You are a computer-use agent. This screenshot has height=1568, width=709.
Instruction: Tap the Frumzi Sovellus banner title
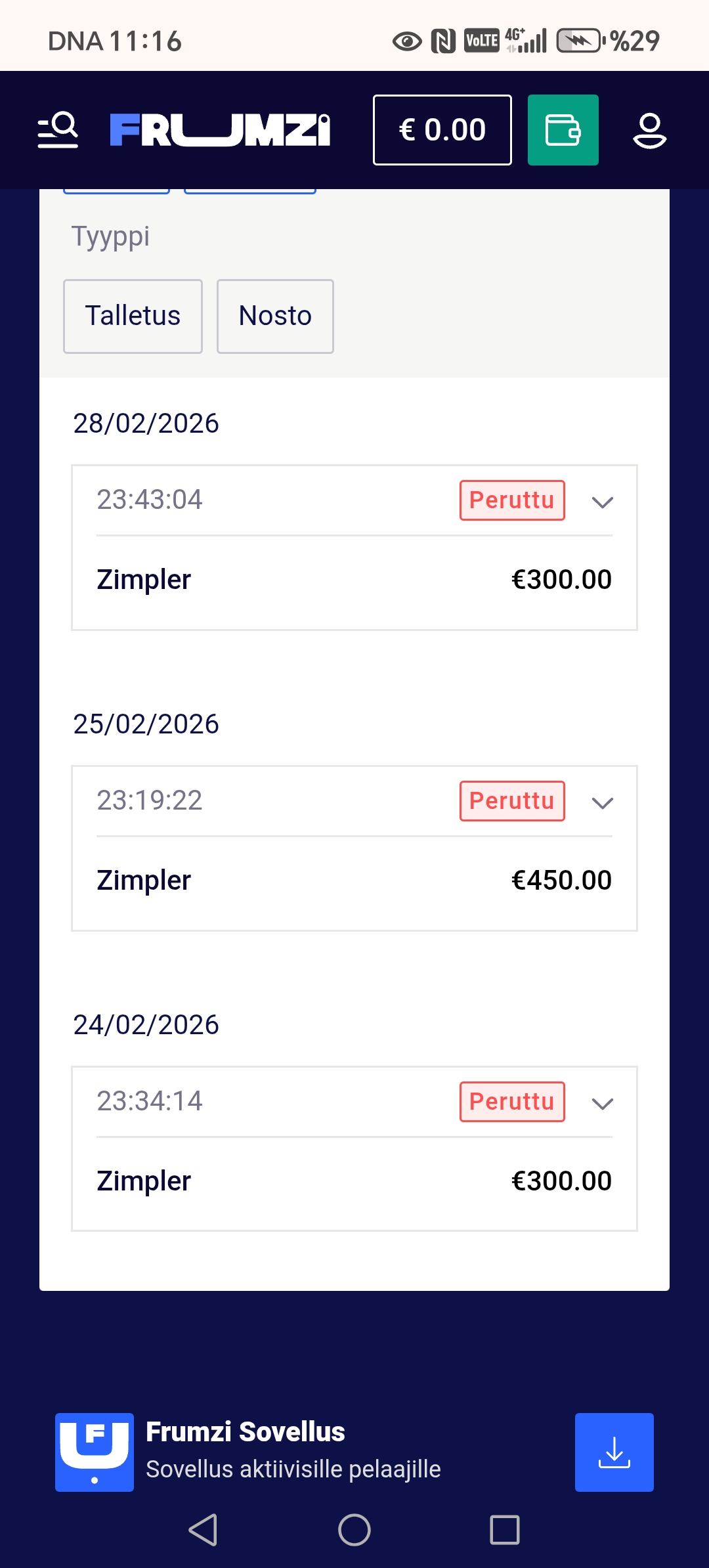click(x=246, y=1432)
